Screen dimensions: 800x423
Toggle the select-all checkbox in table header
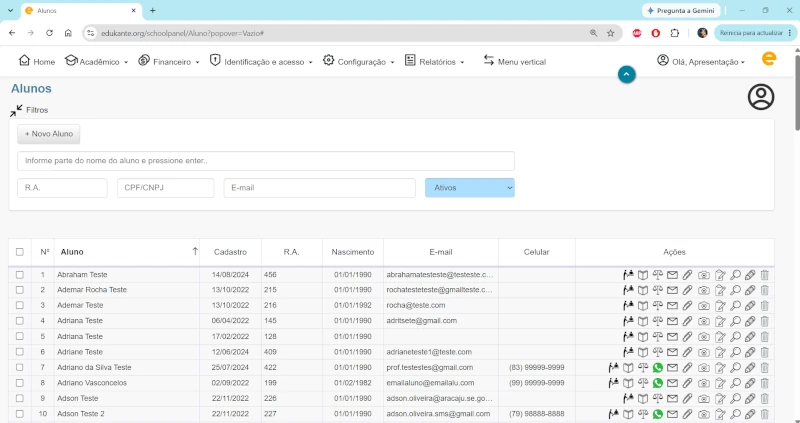[x=19, y=252]
